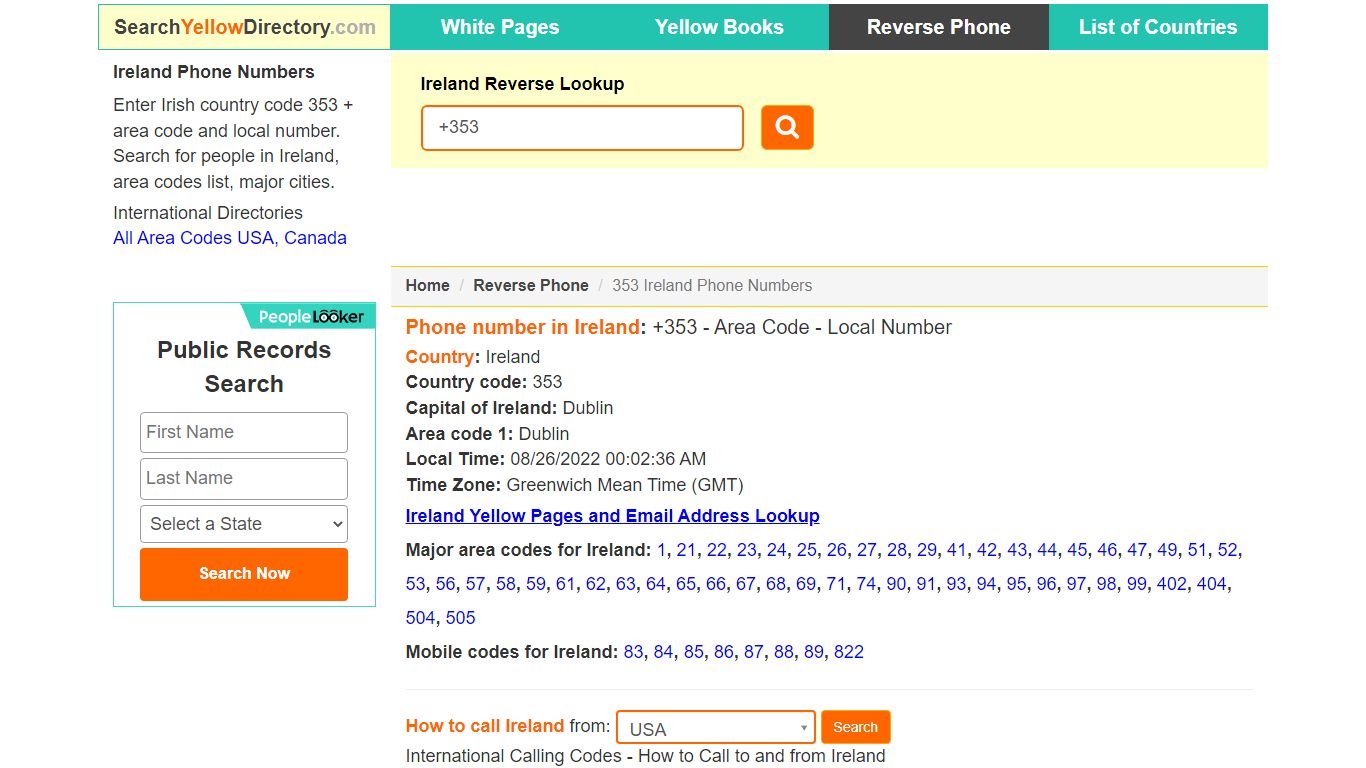The width and height of the screenshot is (1366, 768).
Task: Focus the Ireland Reverse Lookup phone field
Action: (582, 128)
